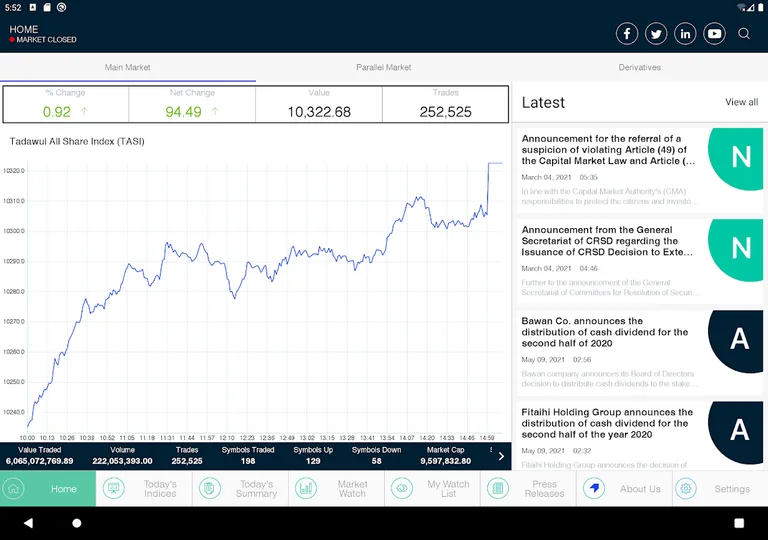Open the CRSD General Secretariat announcement headline
Image resolution: width=768 pixels, height=540 pixels.
(x=607, y=241)
